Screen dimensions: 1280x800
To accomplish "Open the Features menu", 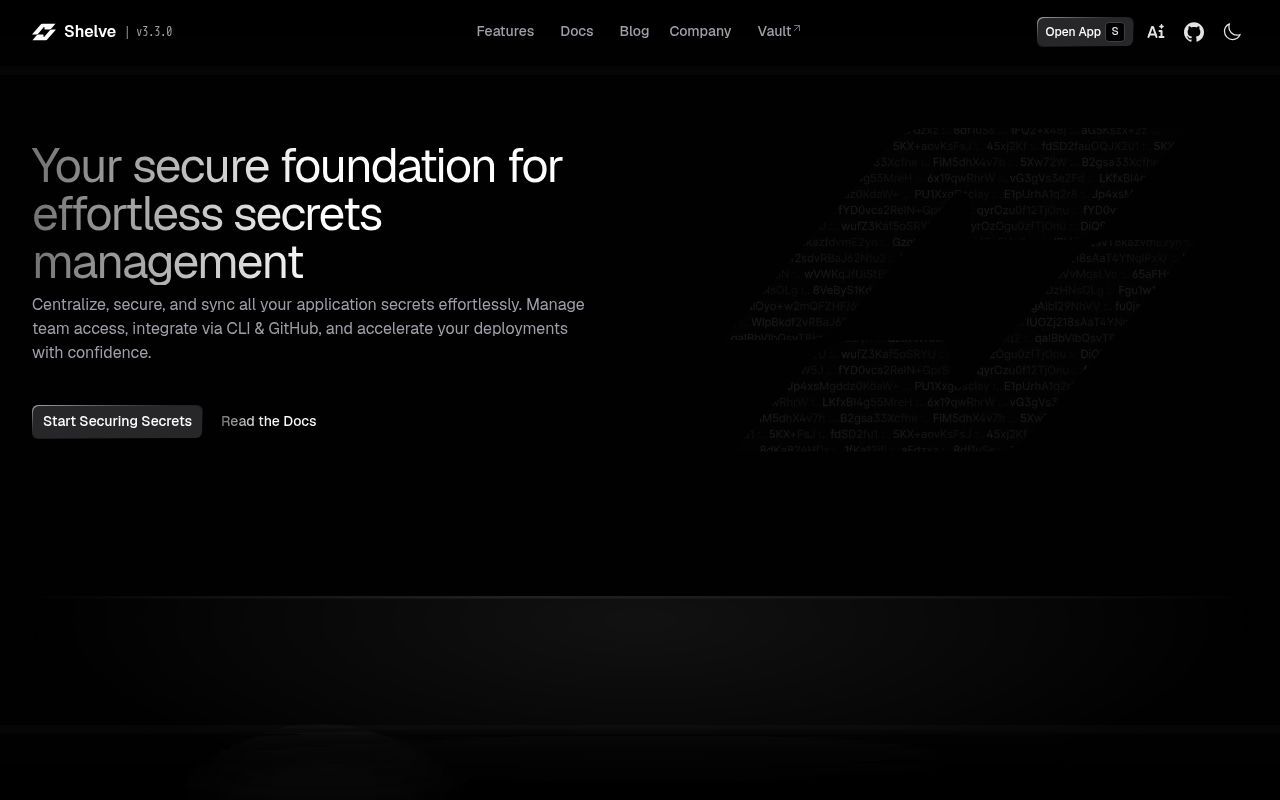I will click(x=505, y=32).
